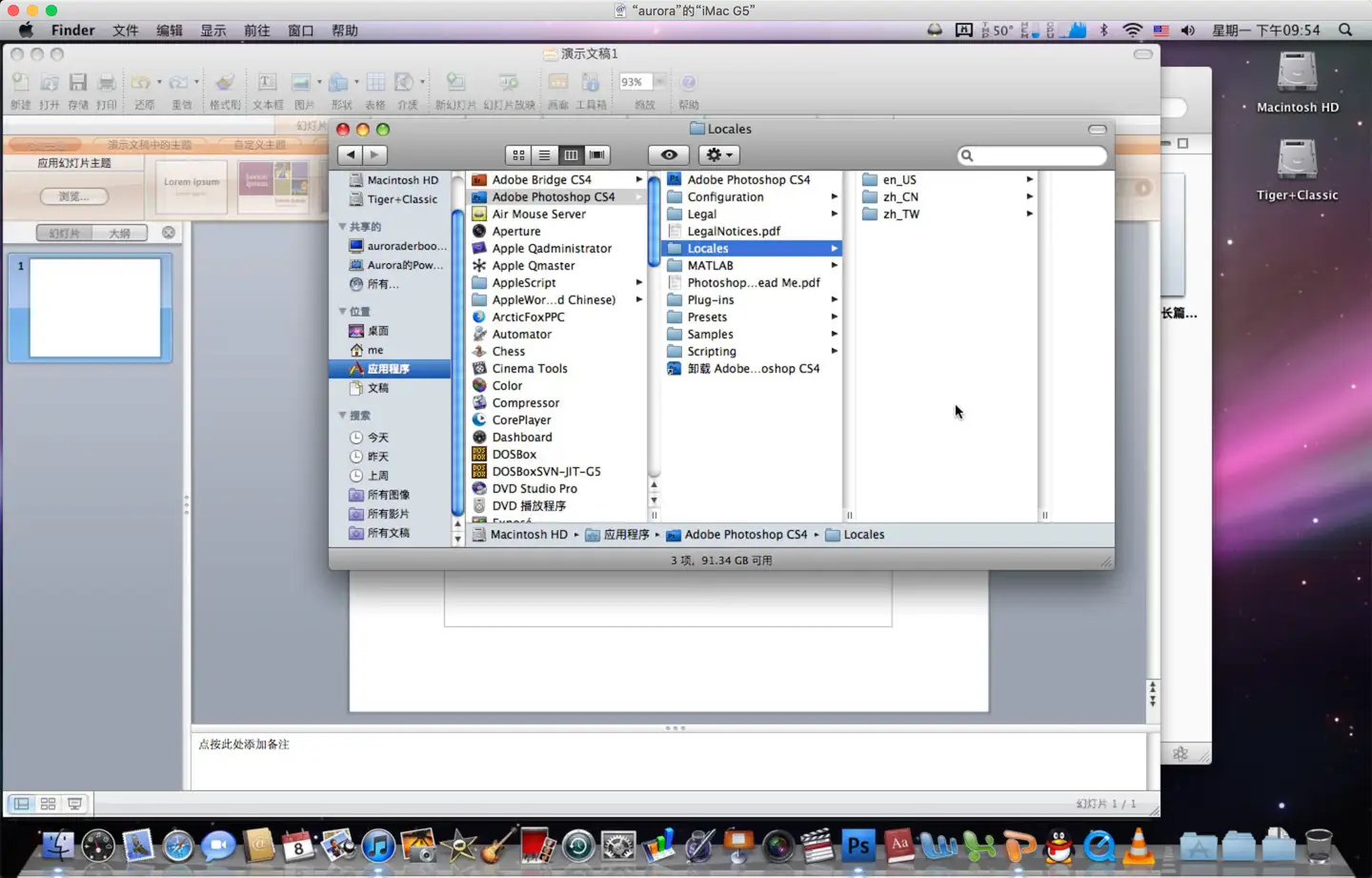Toggle Quick Look eye button
The width and height of the screenshot is (1372, 878).
(669, 154)
